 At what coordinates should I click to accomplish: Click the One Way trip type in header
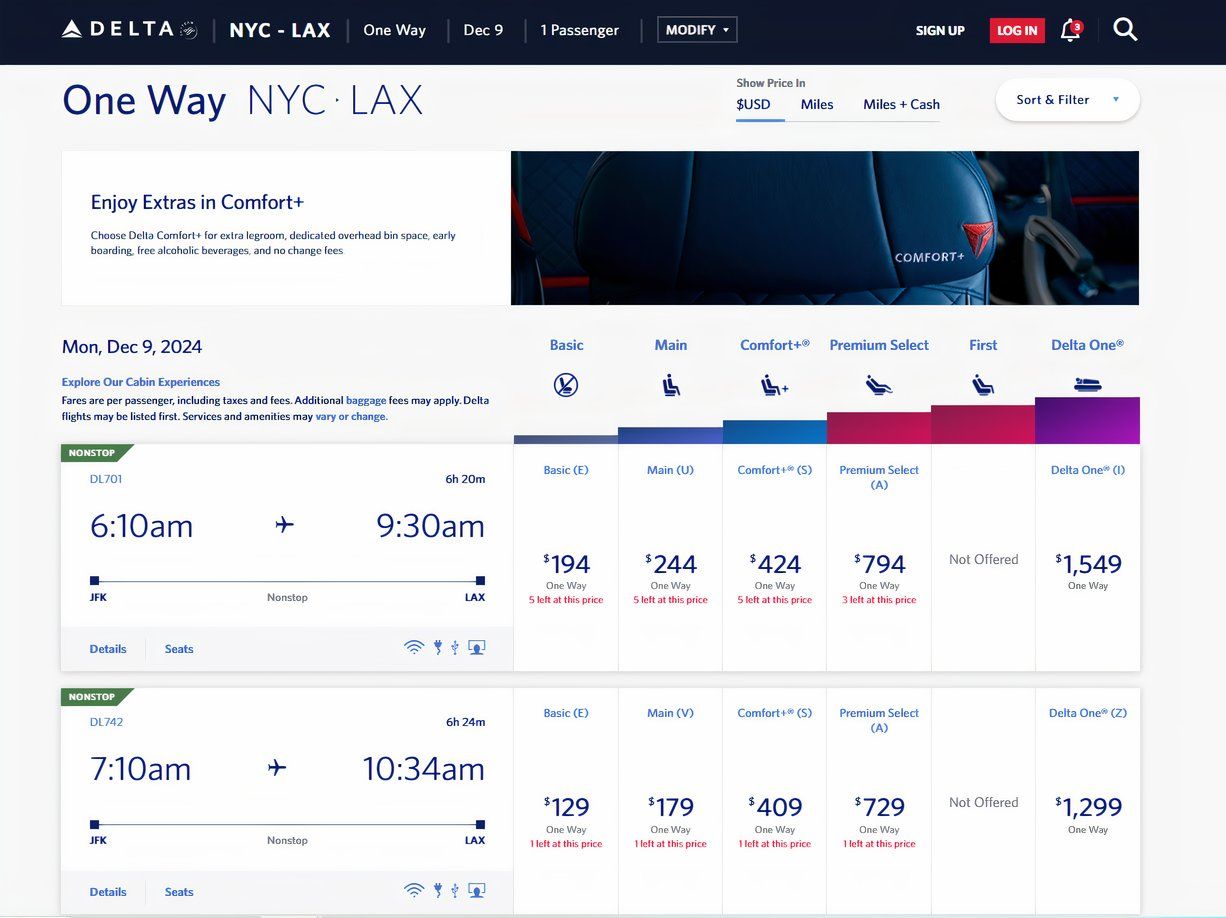395,30
